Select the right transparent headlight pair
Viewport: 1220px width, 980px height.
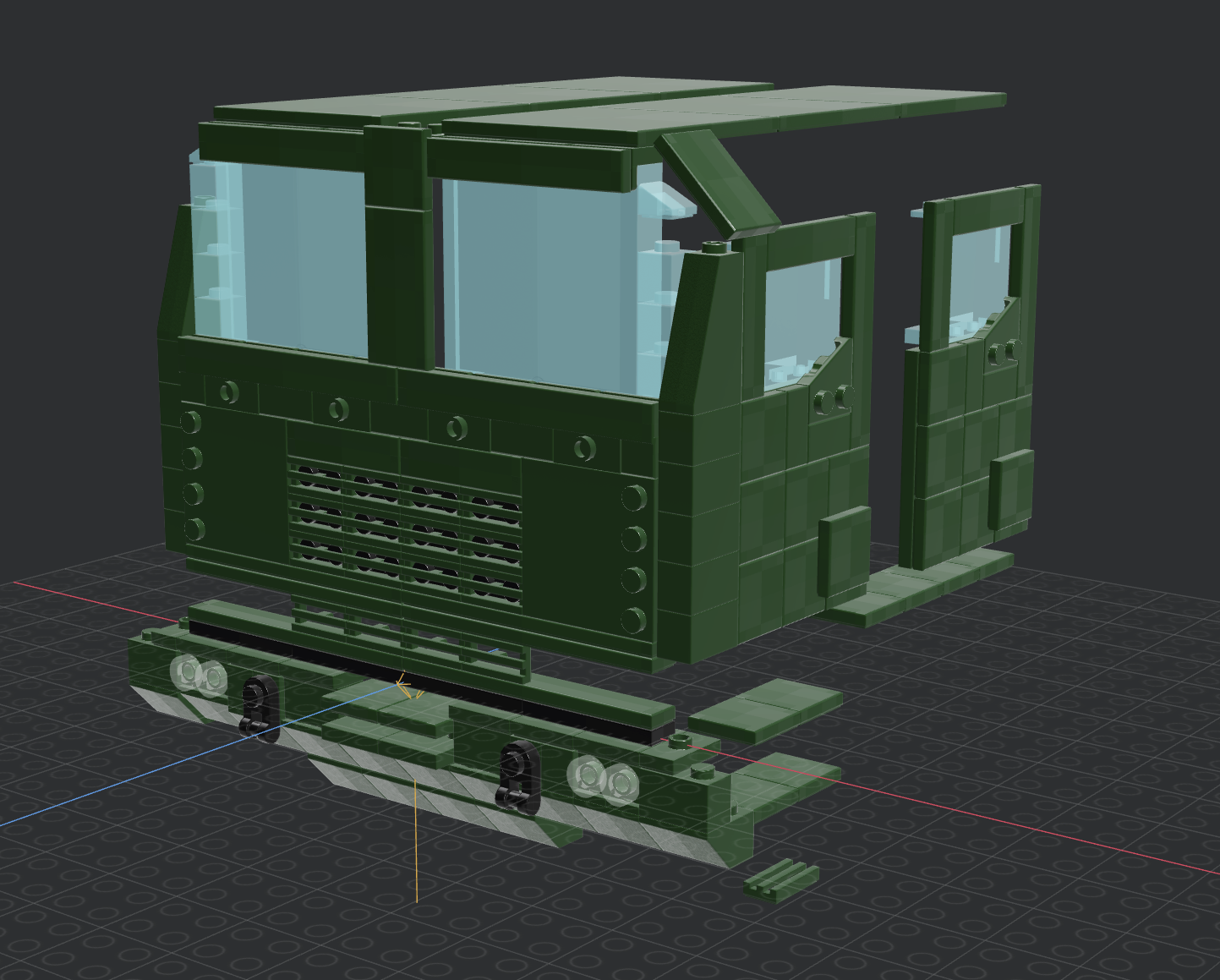pos(604,778)
